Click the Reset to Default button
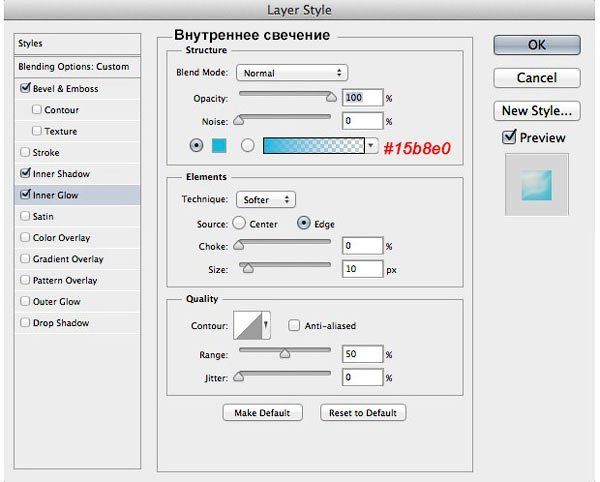The image size is (600, 482). coord(363,413)
